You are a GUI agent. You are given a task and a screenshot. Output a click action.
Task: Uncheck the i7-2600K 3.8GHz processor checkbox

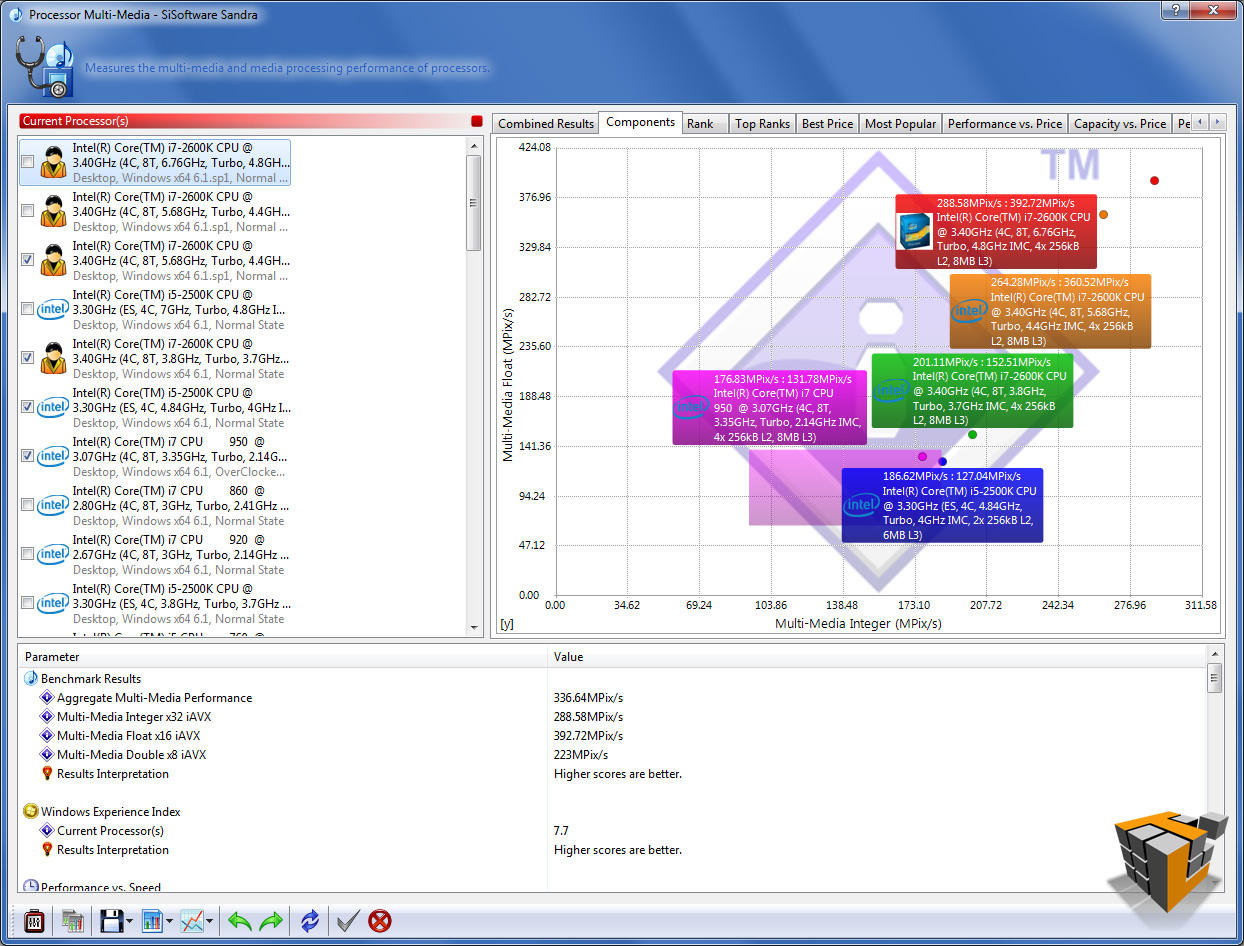(27, 358)
